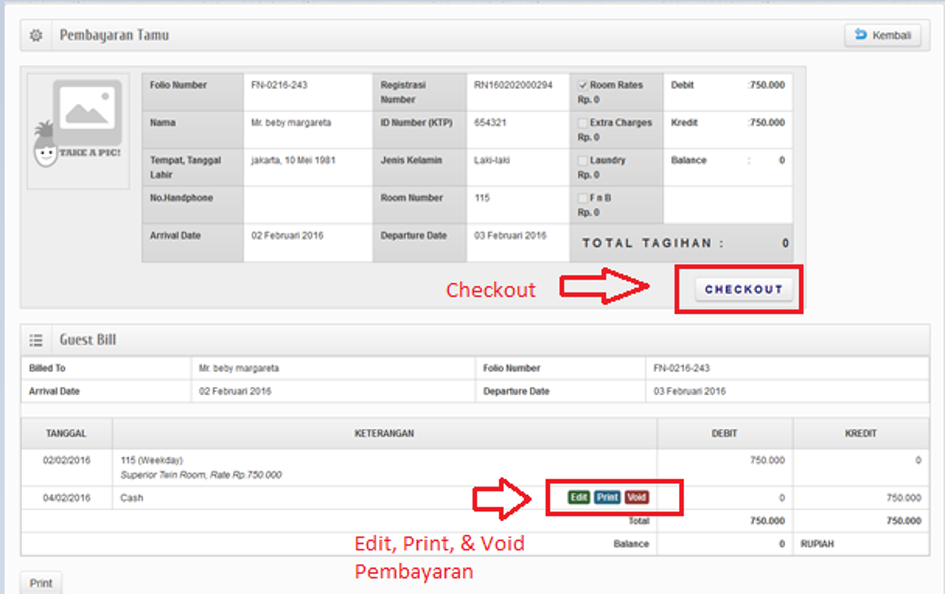The height and width of the screenshot is (594, 945).
Task: Click the TANGGAL column header
Action: tap(66, 434)
